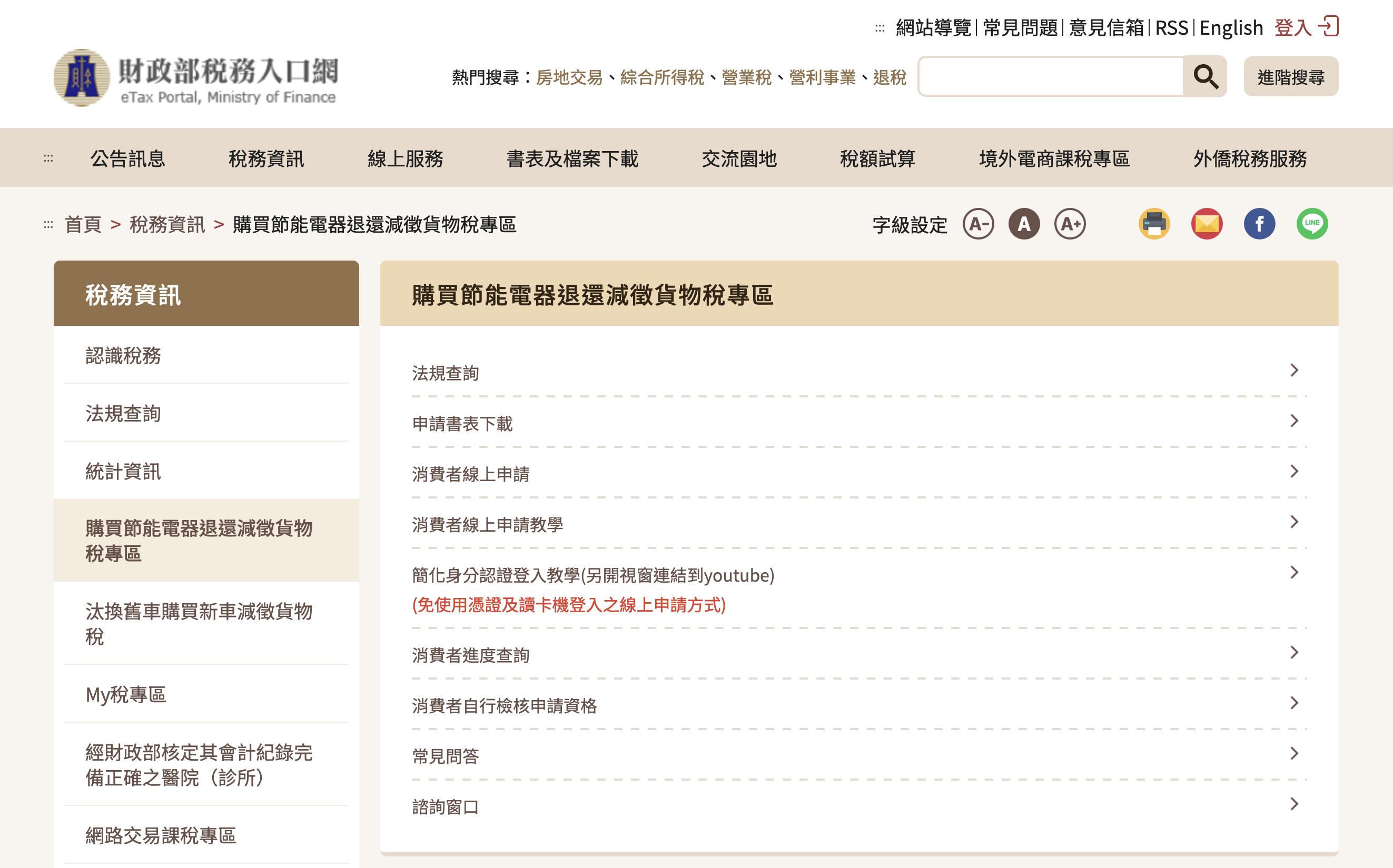
Task: Click the magnifier search icon
Action: tap(1204, 76)
